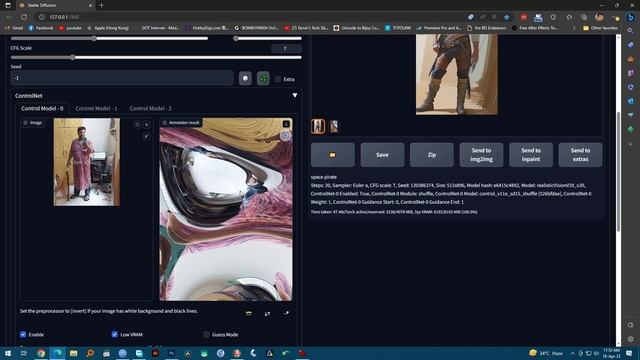This screenshot has height=360, width=640.
Task: Click the annotator result shuffled image
Action: tap(226, 209)
